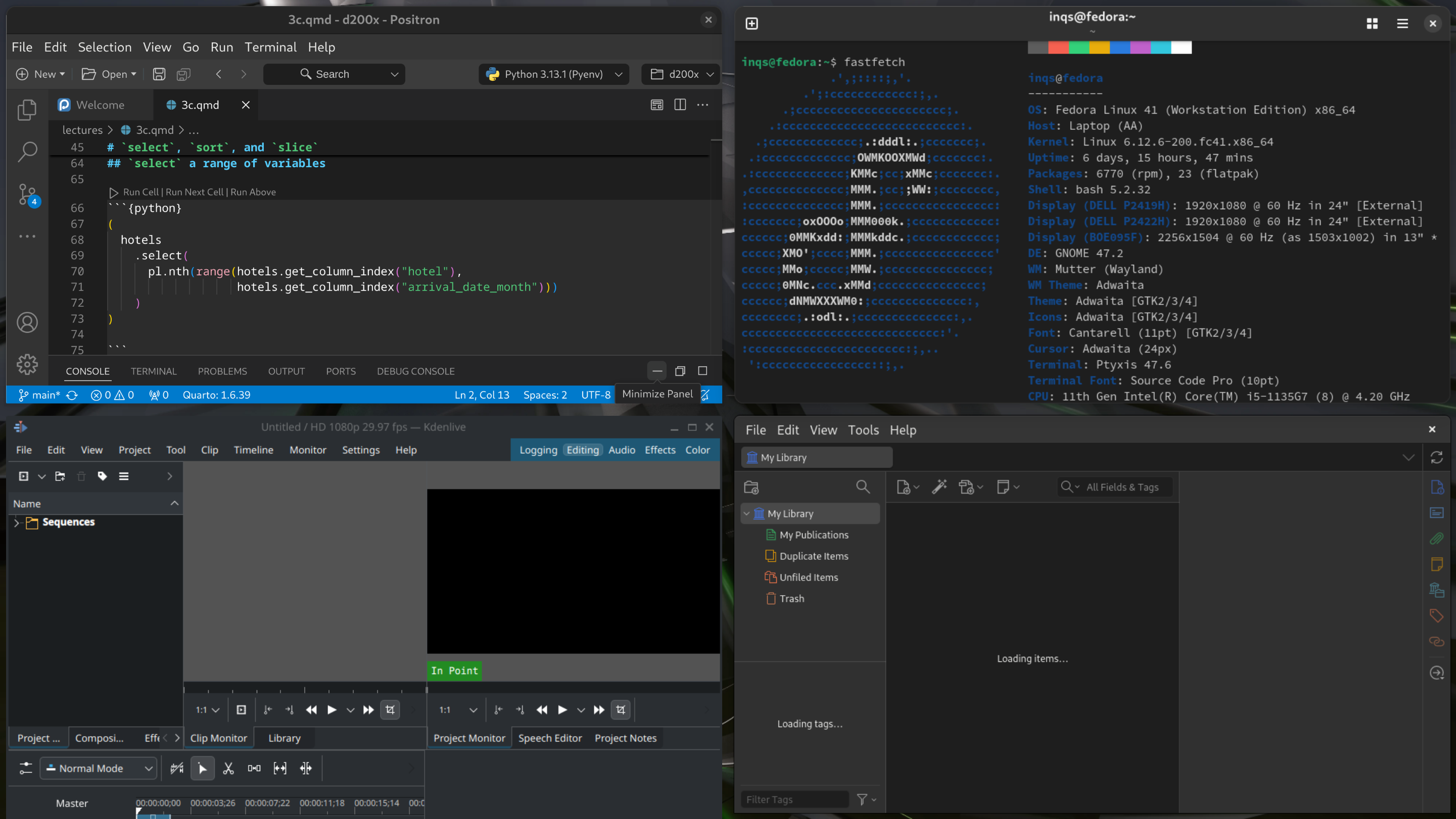Open the Manage gear icon in Positron's activity bar
The image size is (1456, 819).
[27, 365]
